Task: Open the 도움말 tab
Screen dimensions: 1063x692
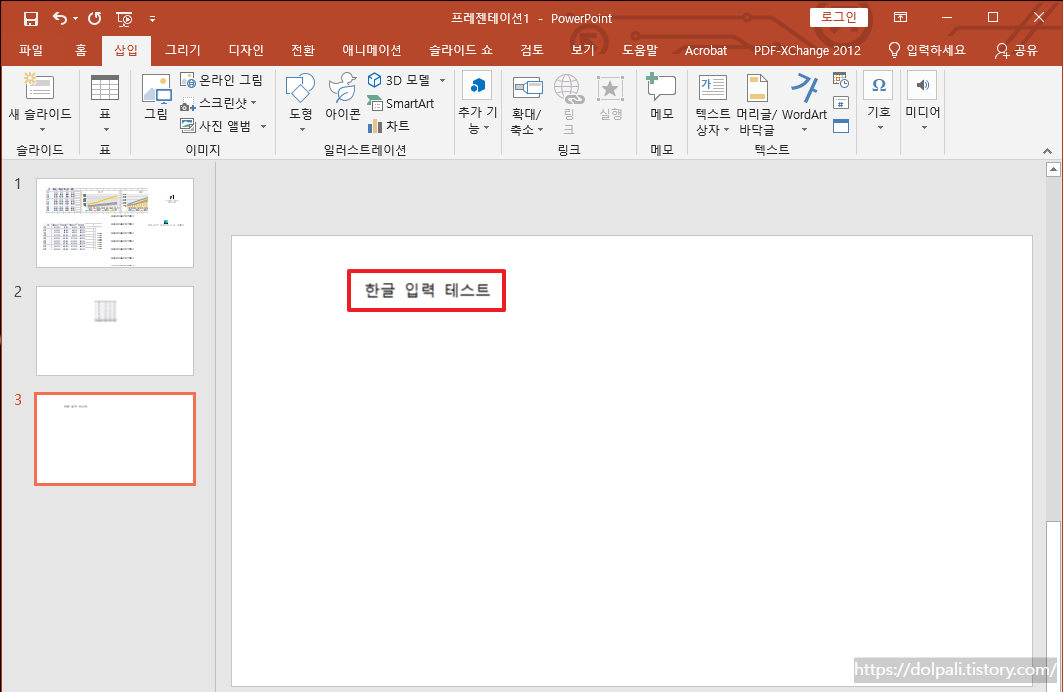Action: click(x=640, y=50)
